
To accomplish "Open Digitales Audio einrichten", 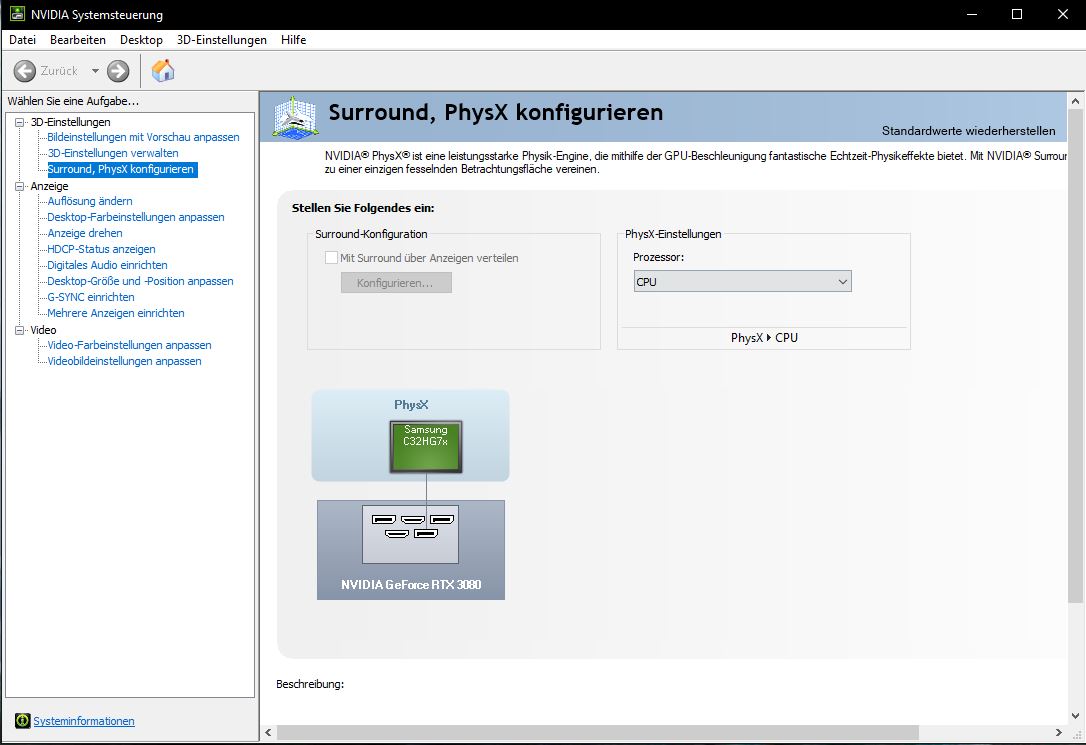I will (107, 264).
